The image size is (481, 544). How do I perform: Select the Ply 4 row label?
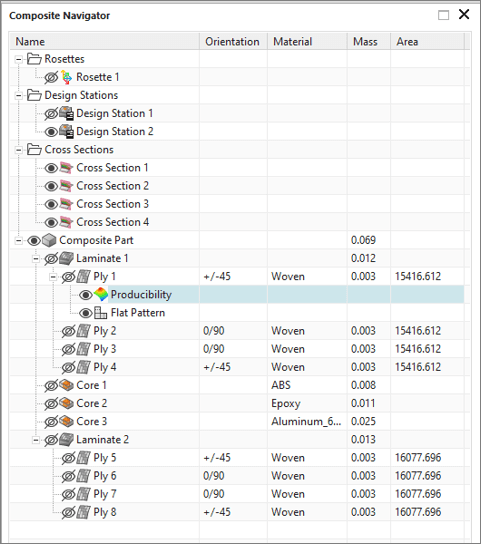pos(105,367)
